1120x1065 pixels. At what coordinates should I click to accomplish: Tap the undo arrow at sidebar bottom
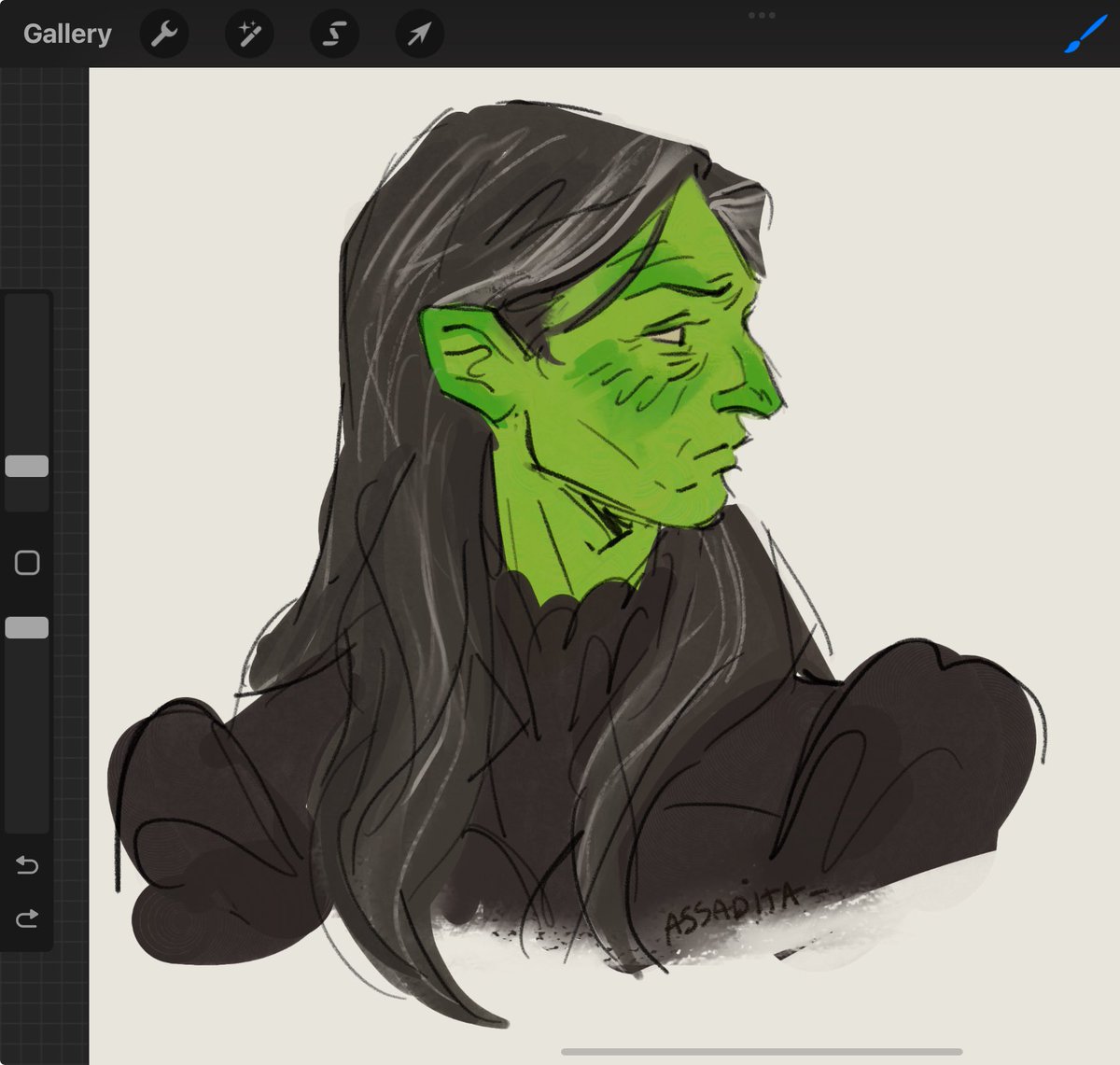coord(27,864)
